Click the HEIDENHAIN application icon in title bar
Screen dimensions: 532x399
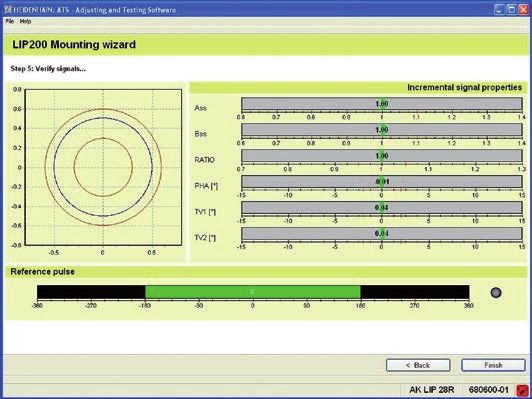[8, 9]
